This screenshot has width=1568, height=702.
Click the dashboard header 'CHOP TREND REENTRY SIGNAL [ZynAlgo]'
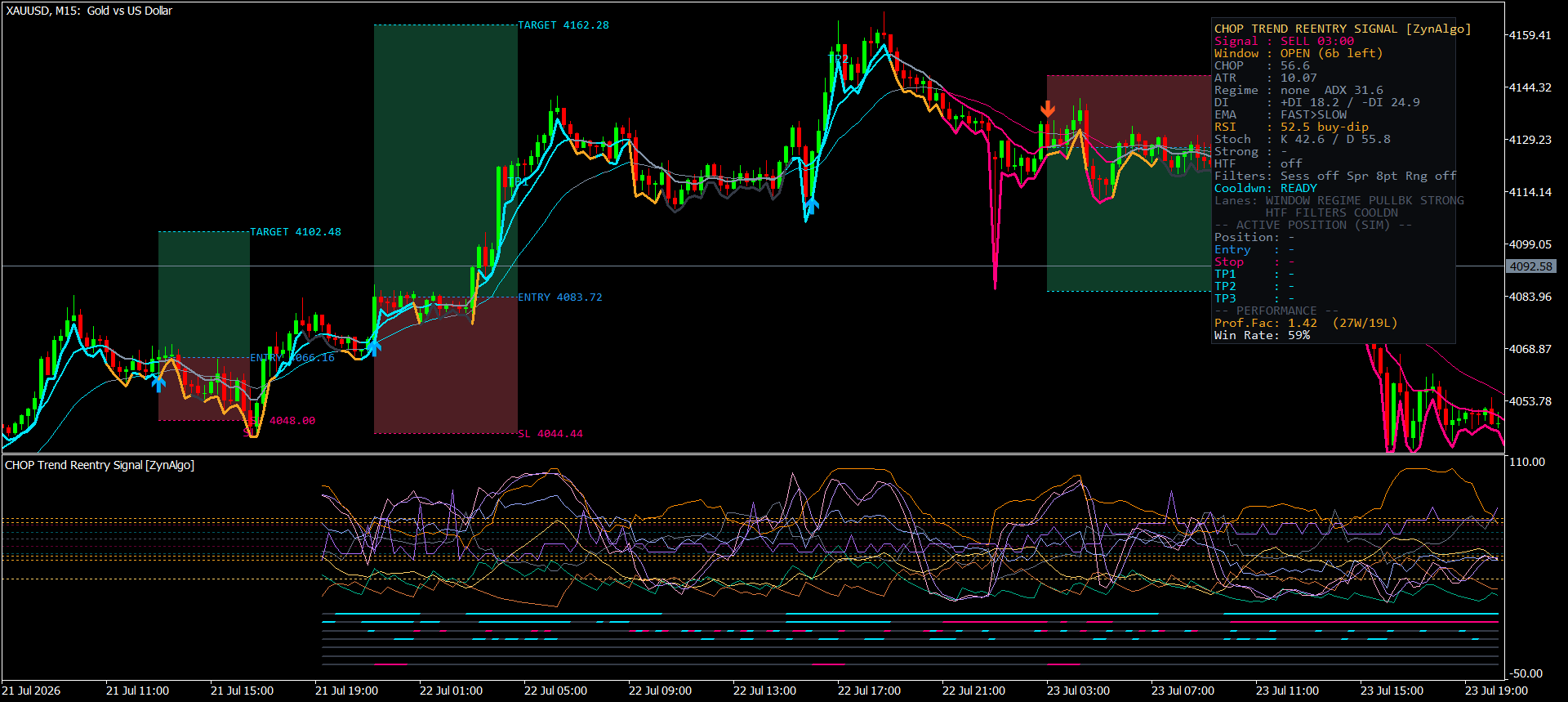(1342, 29)
